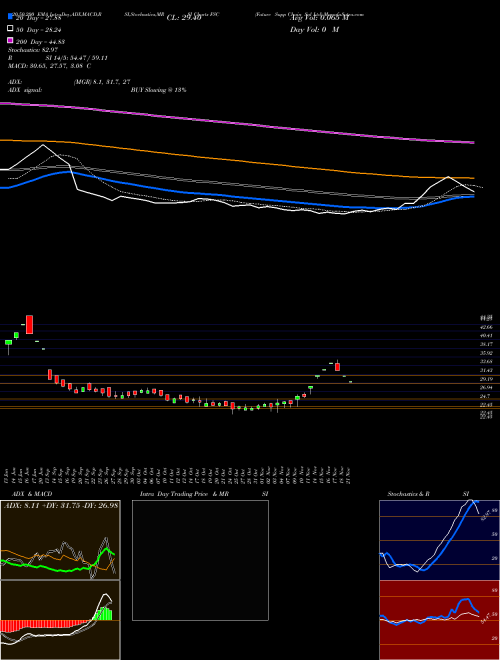Click the orange moving average line
The width and height of the screenshot is (500, 660).
click(237, 160)
